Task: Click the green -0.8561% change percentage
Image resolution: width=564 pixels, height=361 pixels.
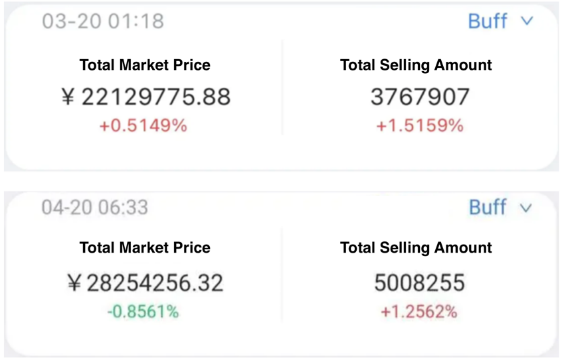Action: [143, 312]
